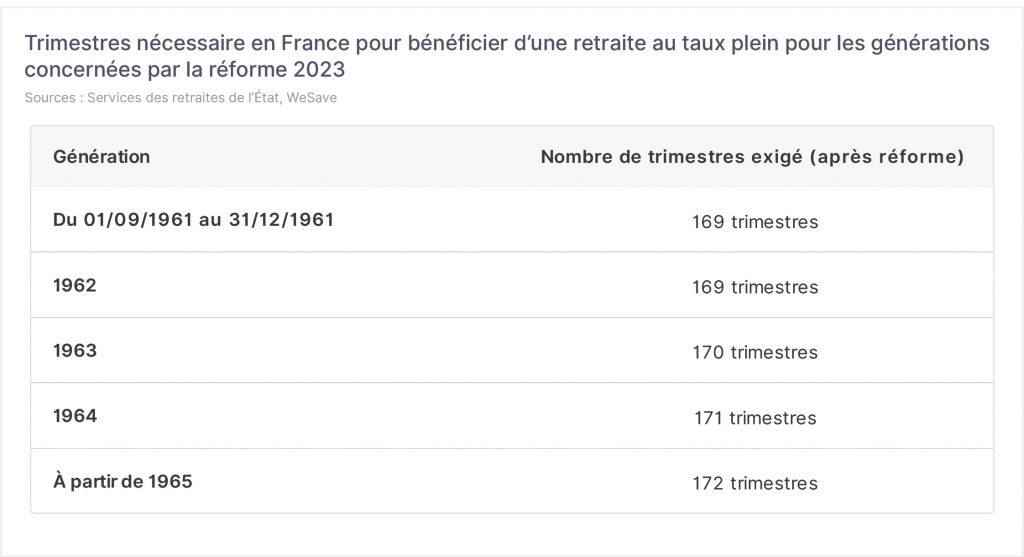Click the word France in the title
Screen dimensions: 1024x557
315,43
